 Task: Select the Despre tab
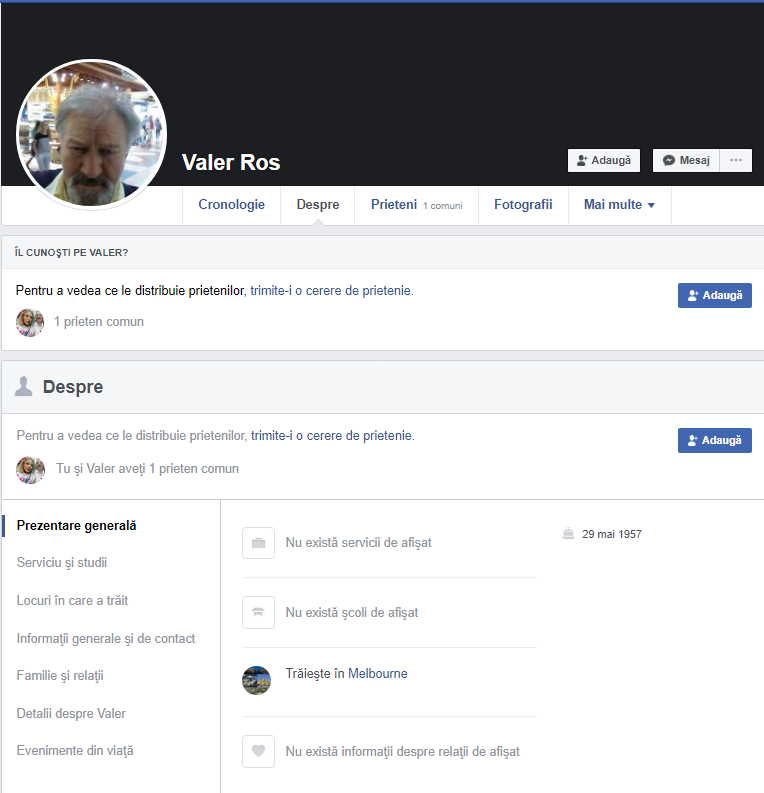pos(318,204)
